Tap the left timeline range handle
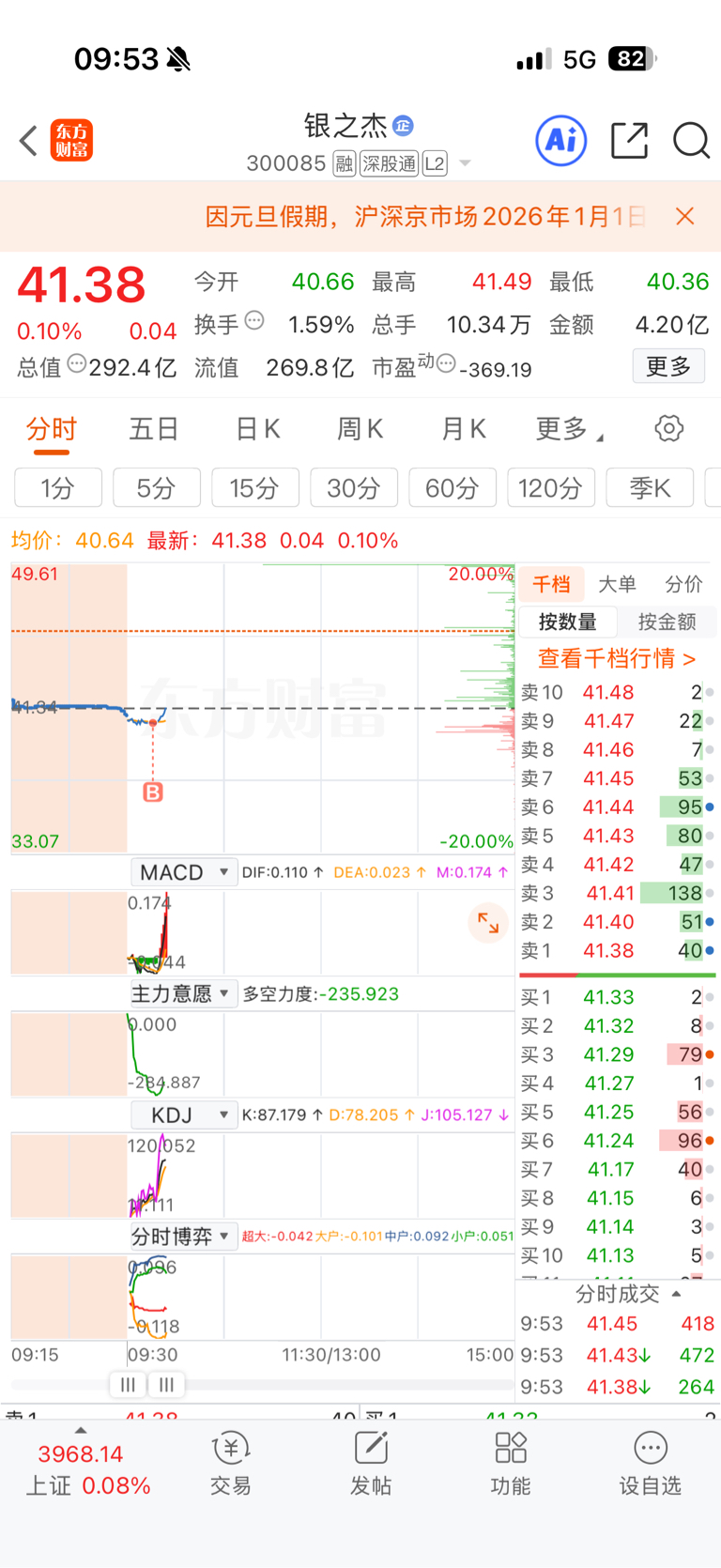Viewport: 721px width, 1568px height. [128, 1384]
